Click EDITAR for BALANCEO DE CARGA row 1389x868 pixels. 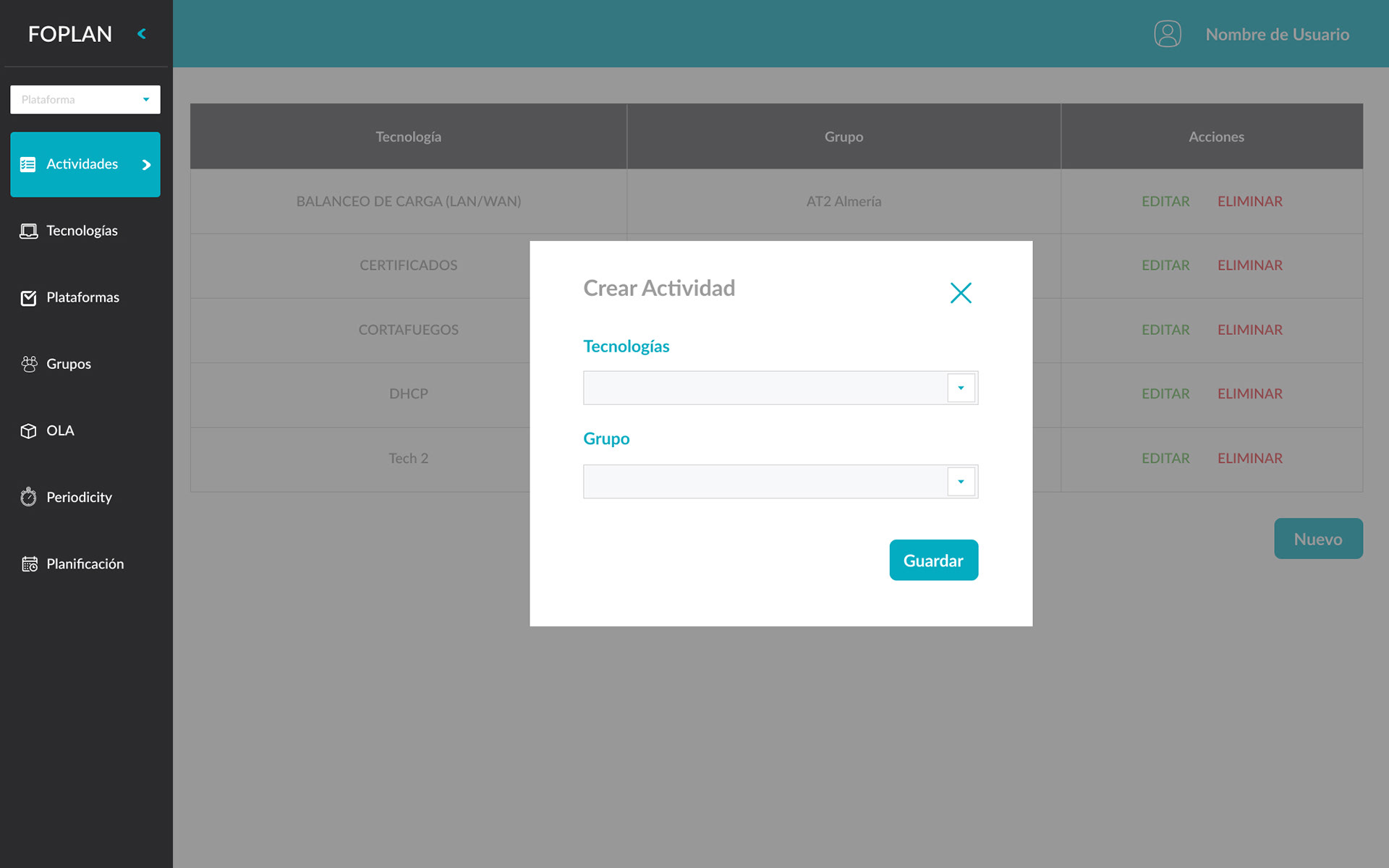pos(1165,202)
